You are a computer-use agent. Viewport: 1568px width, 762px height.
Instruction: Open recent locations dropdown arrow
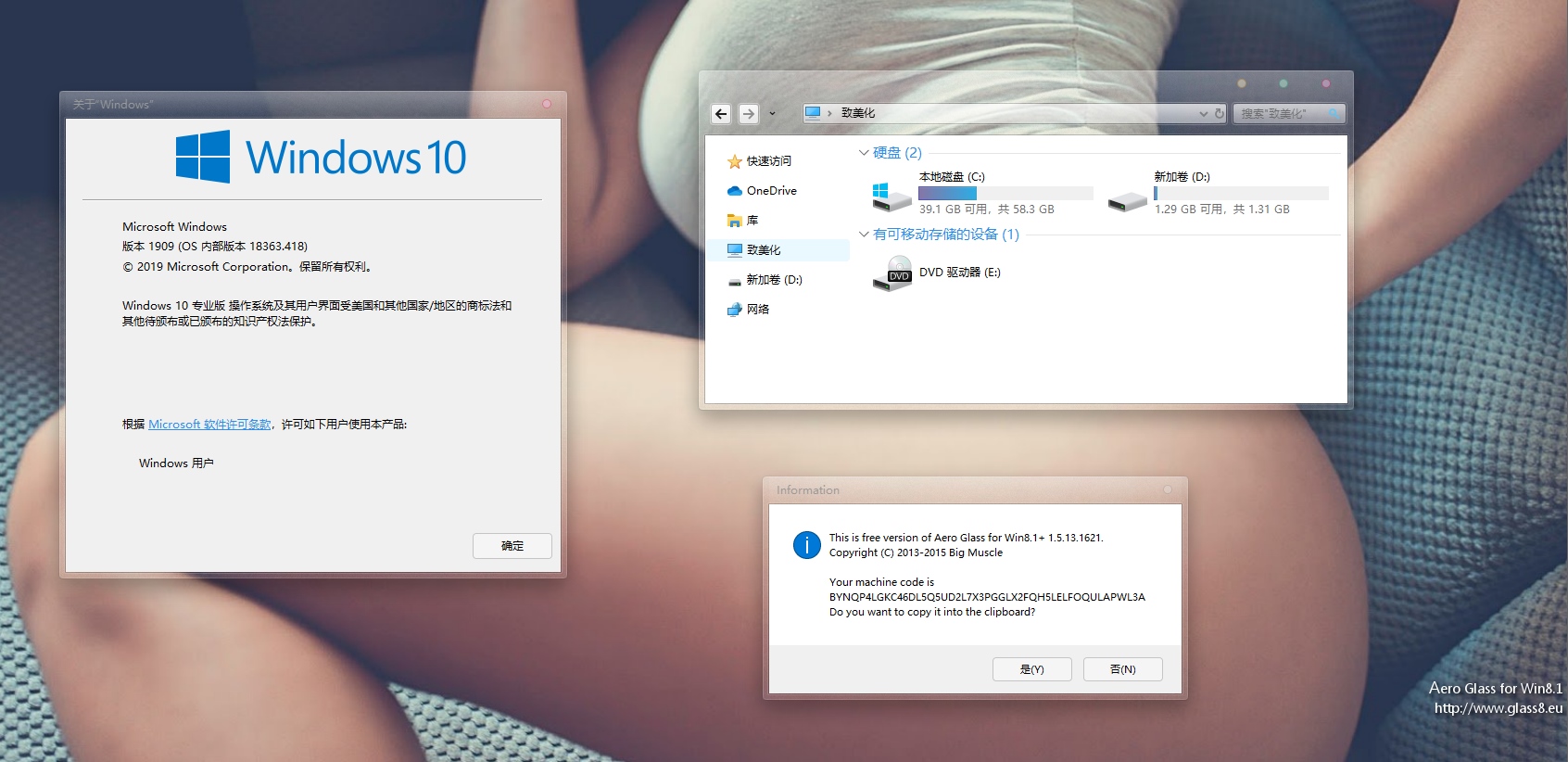(772, 113)
